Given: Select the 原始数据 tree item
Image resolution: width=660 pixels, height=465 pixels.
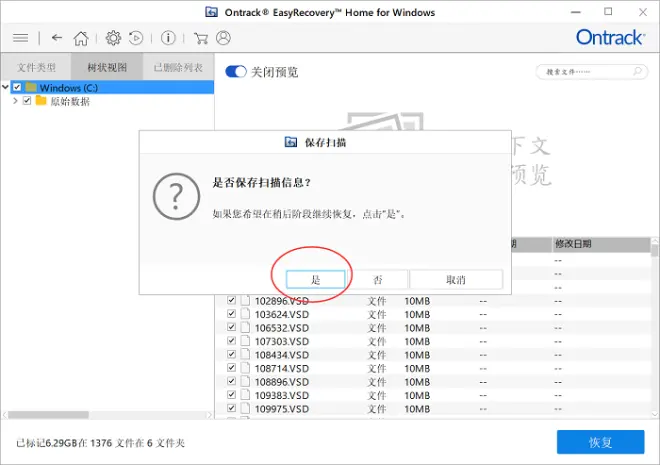Looking at the screenshot, I should (70, 101).
